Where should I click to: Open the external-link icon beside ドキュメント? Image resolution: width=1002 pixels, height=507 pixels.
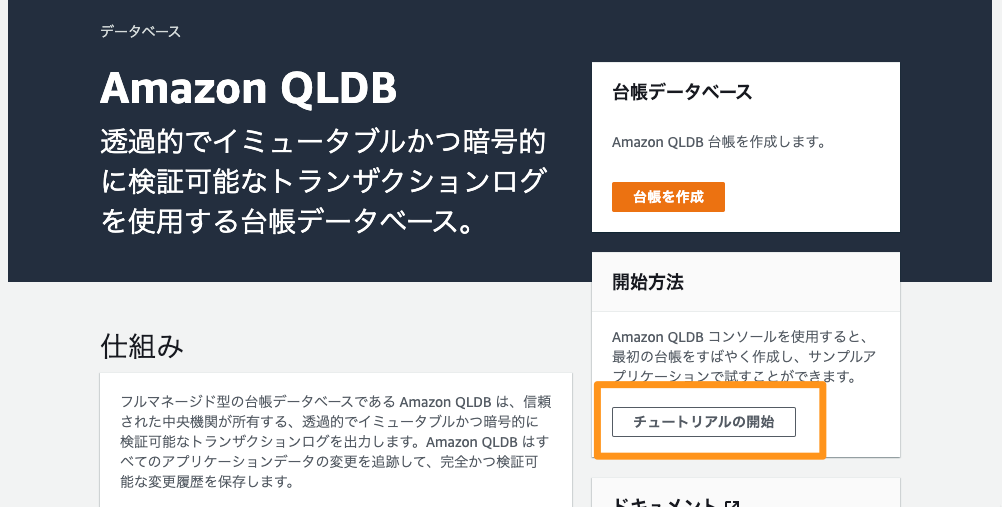[x=732, y=503]
